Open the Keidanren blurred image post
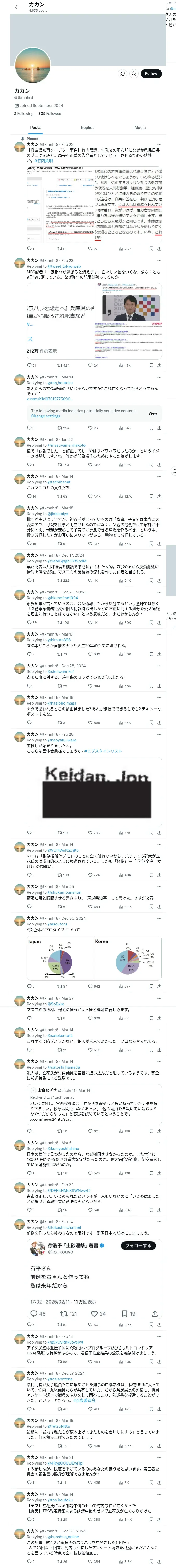 point(94,791)
